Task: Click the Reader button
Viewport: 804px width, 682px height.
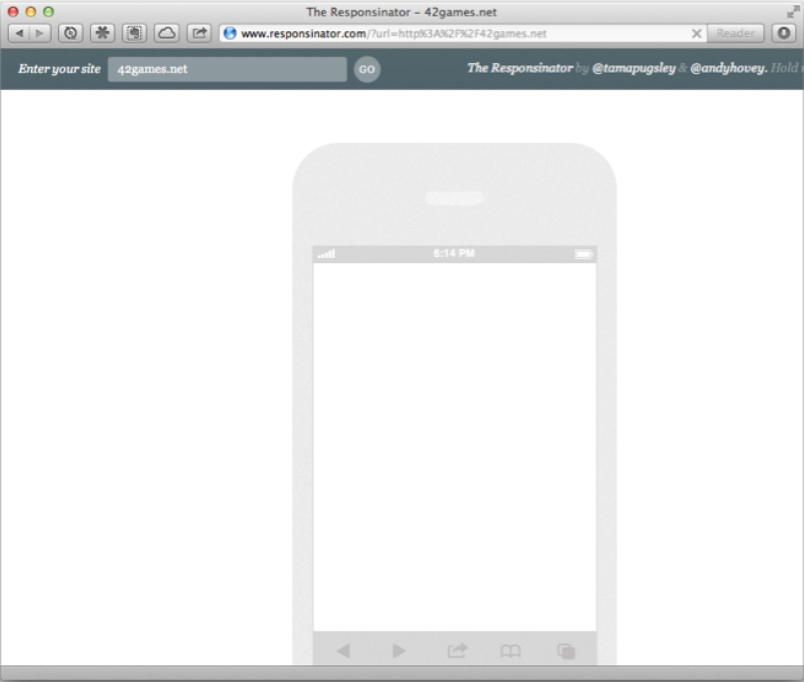Action: 736,33
